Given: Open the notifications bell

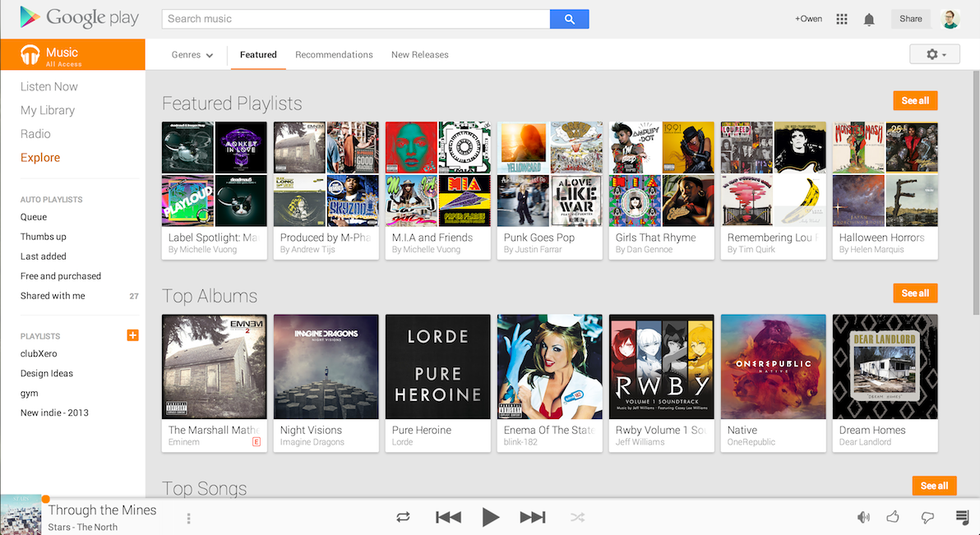Looking at the screenshot, I should coord(869,19).
